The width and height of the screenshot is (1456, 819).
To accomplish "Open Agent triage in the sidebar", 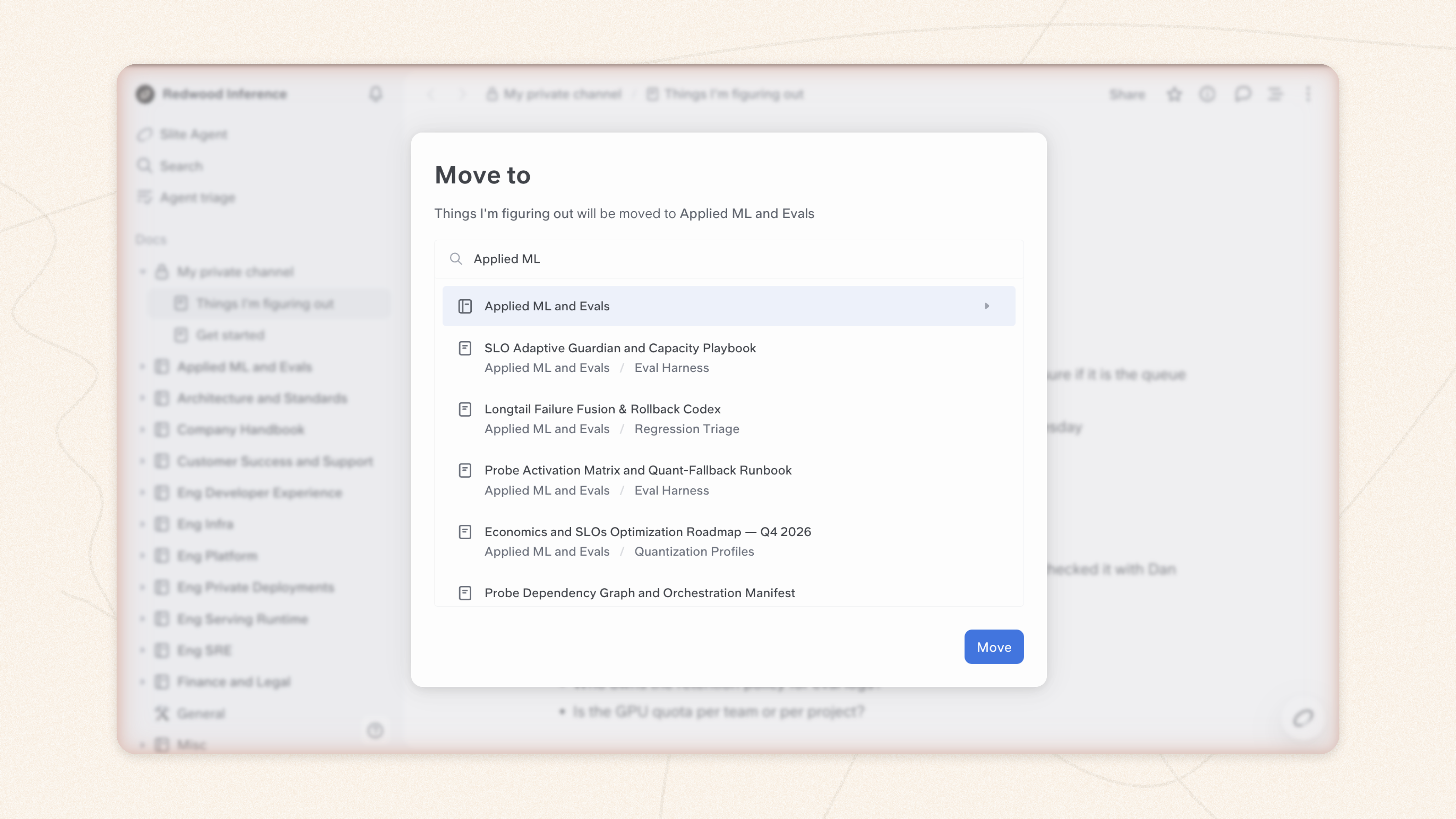I will (x=186, y=197).
